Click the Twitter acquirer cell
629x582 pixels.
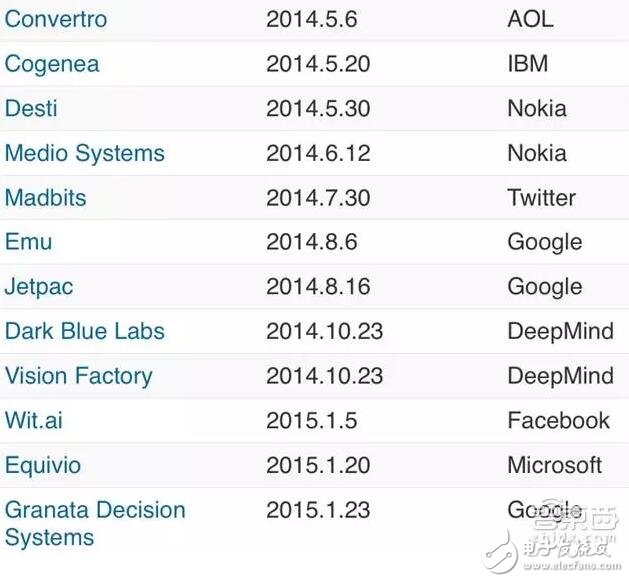tap(541, 197)
